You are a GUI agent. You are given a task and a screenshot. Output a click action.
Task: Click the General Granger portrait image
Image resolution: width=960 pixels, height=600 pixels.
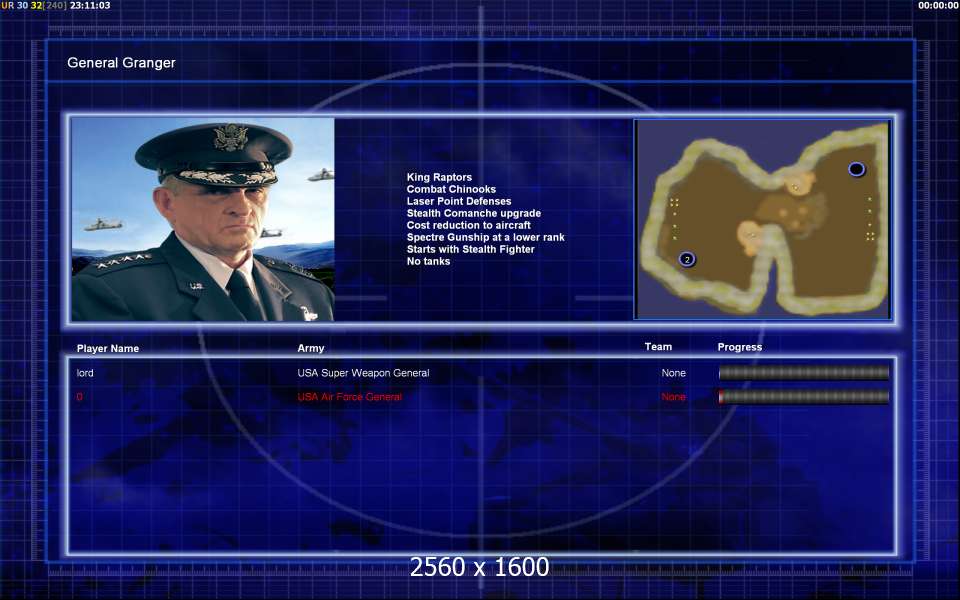point(203,219)
